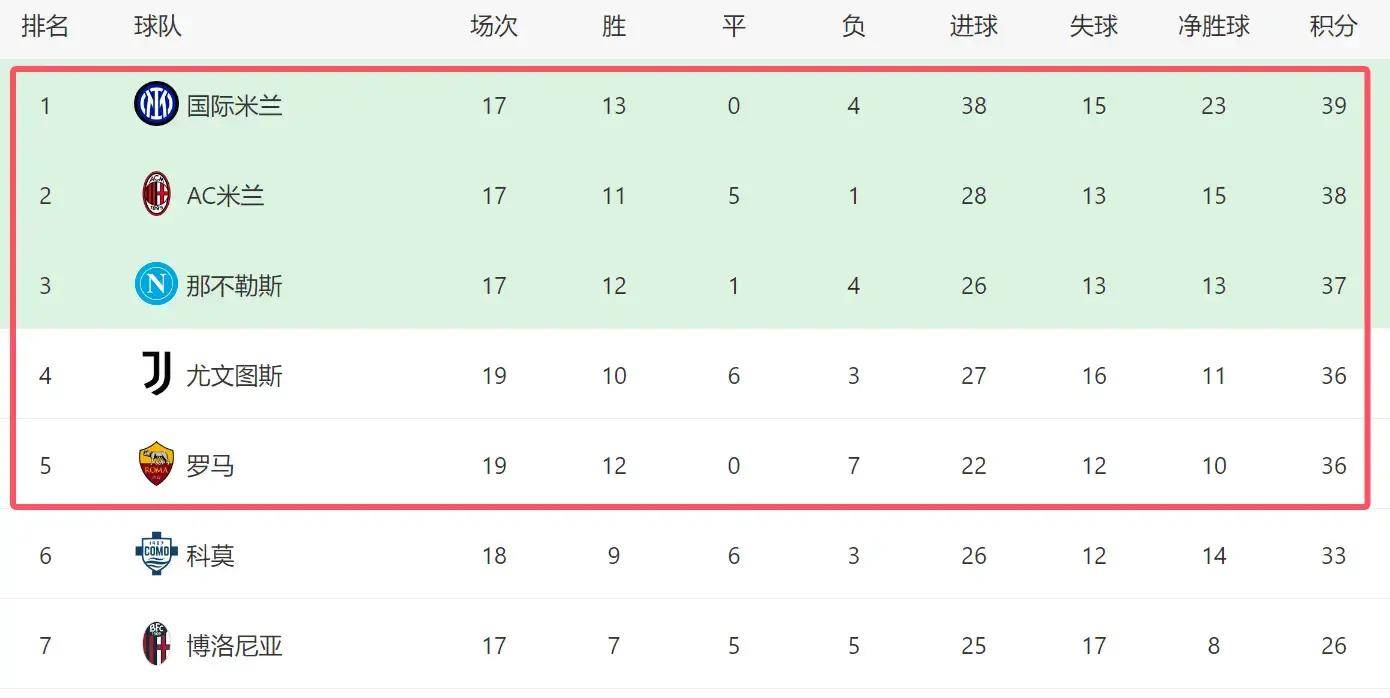Open the 科莫 team page
Image resolution: width=1390 pixels, height=698 pixels.
click(x=210, y=556)
